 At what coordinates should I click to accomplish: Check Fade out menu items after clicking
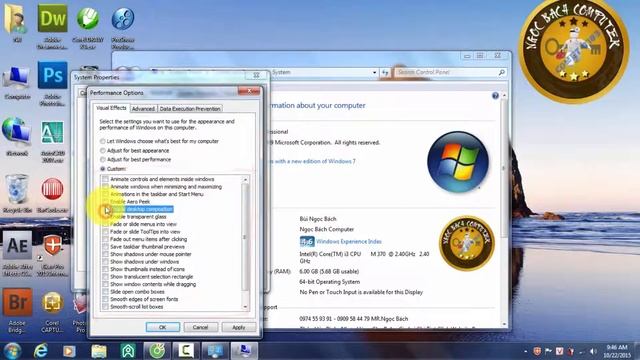[105, 239]
